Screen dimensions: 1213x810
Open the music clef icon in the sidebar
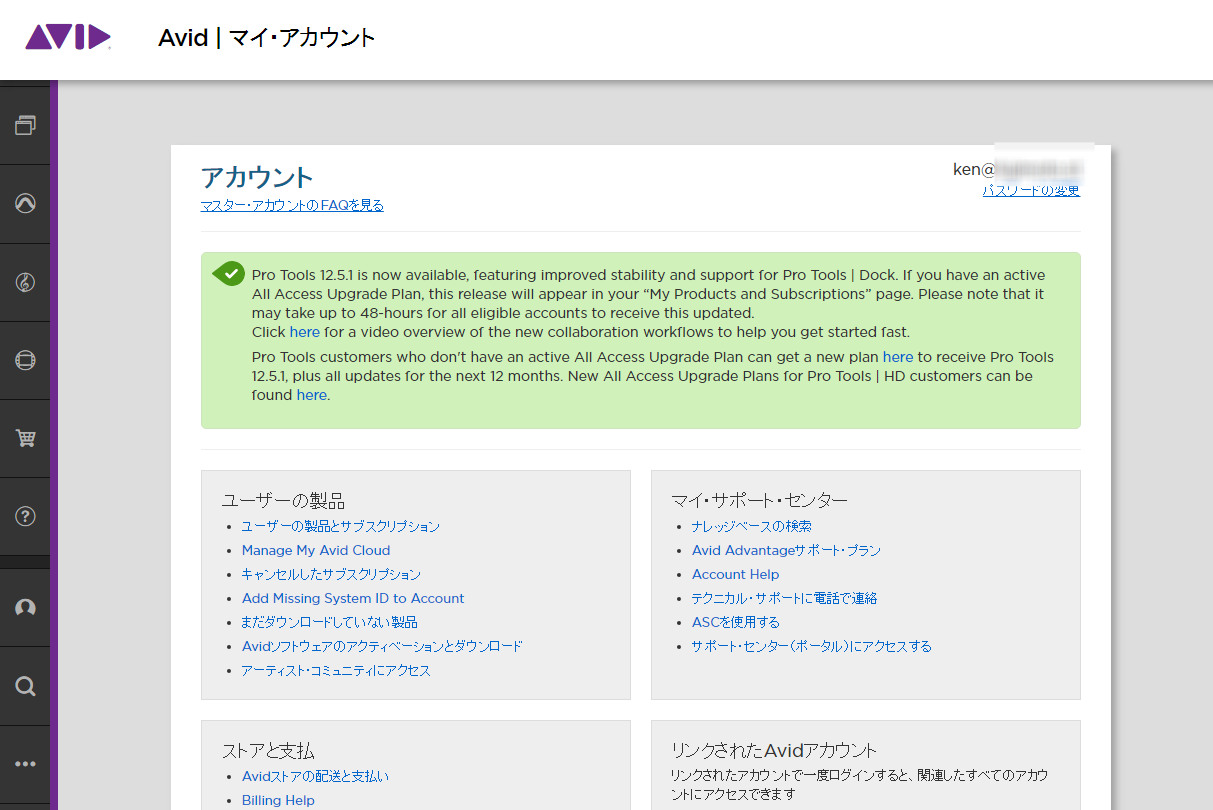coord(26,282)
